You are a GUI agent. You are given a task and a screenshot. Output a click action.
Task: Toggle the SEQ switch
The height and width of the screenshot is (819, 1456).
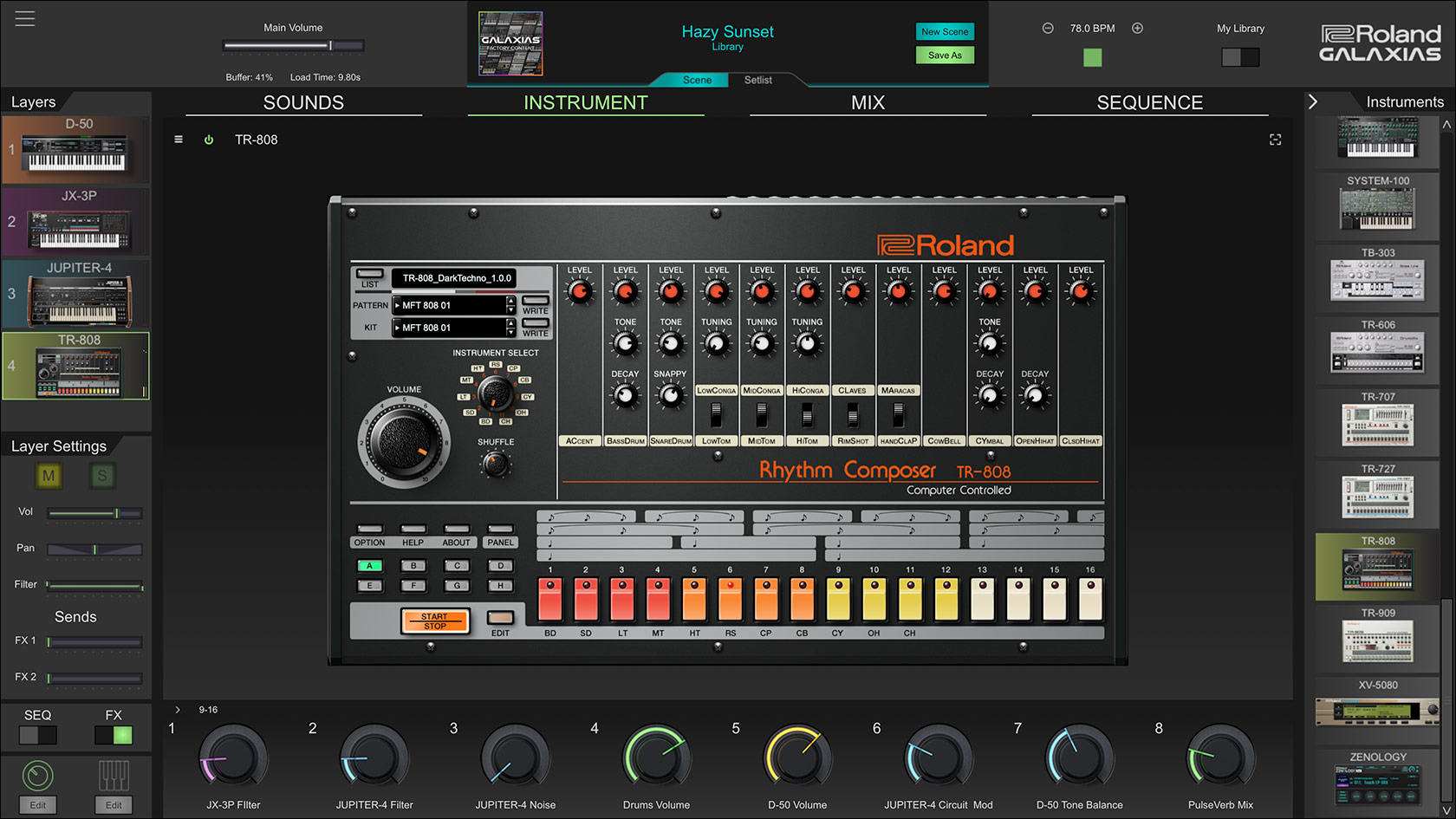tap(38, 735)
